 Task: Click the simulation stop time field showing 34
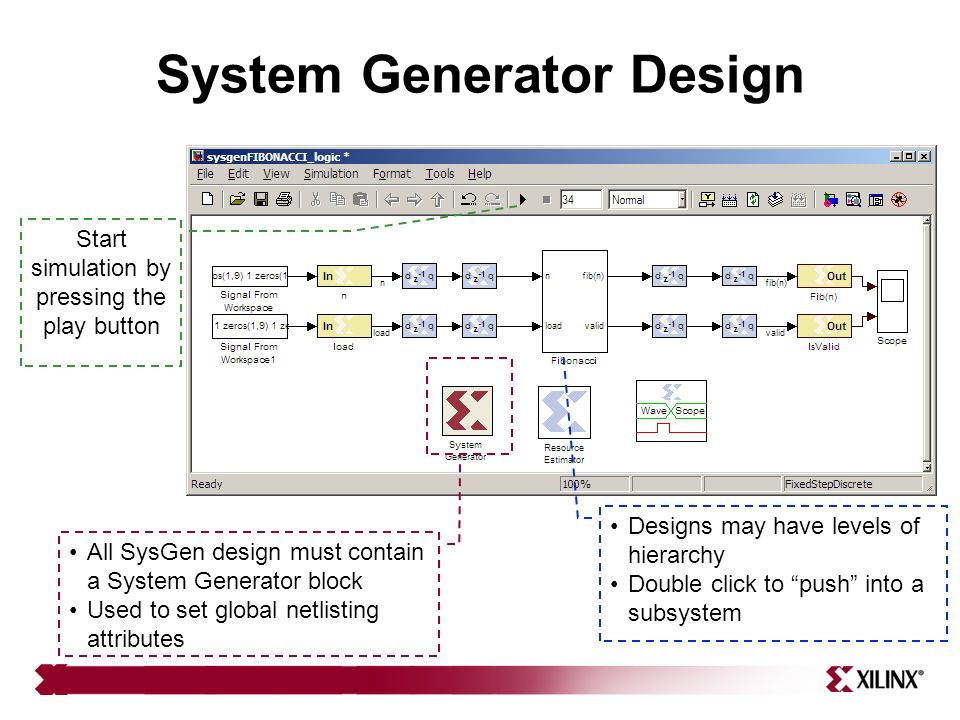click(x=580, y=200)
